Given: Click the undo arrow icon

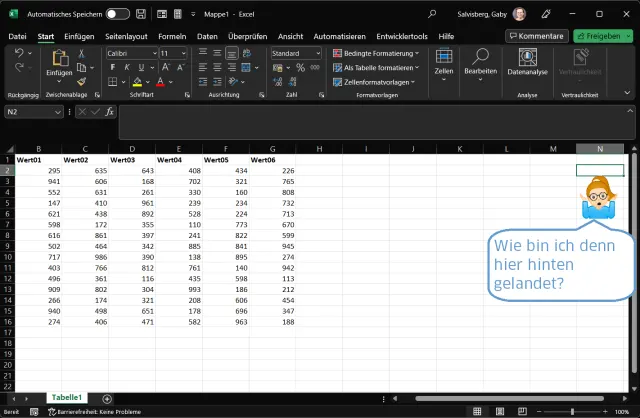Looking at the screenshot, I should [19, 53].
